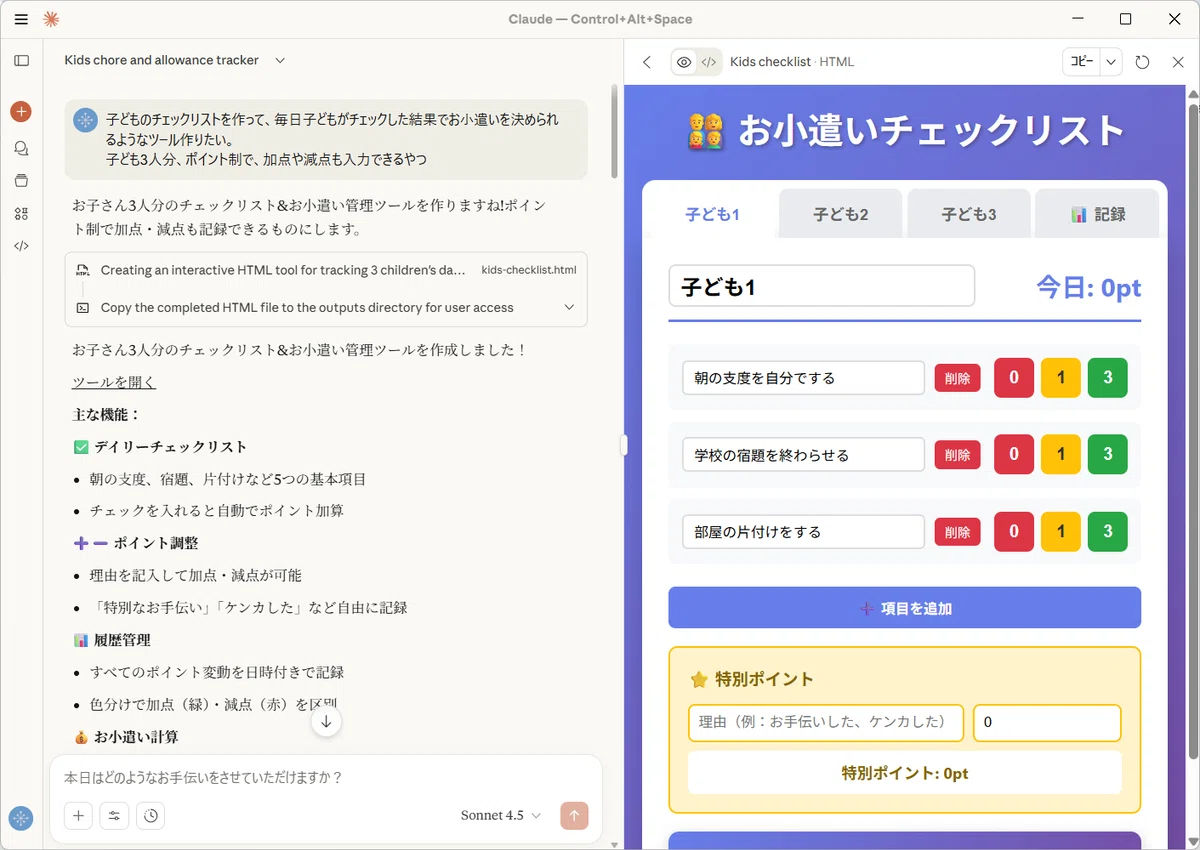Open the 記録 tab
This screenshot has width=1200, height=850.
pyautogui.click(x=1097, y=214)
